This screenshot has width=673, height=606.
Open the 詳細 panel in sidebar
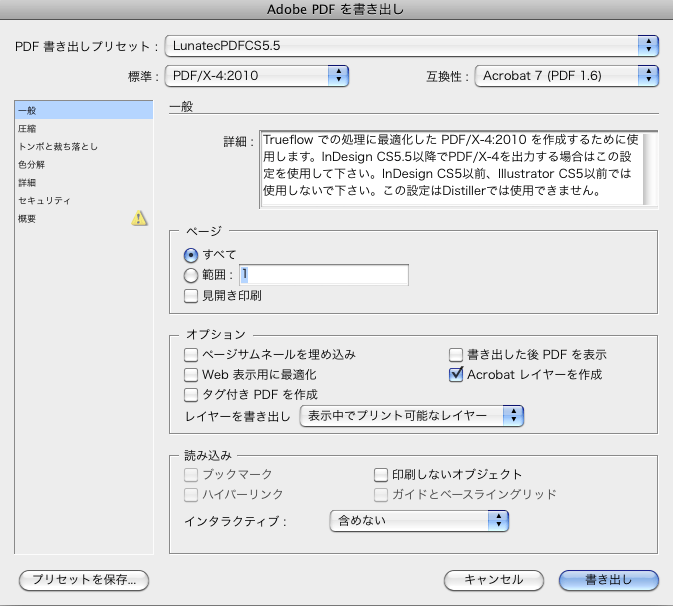coord(84,182)
